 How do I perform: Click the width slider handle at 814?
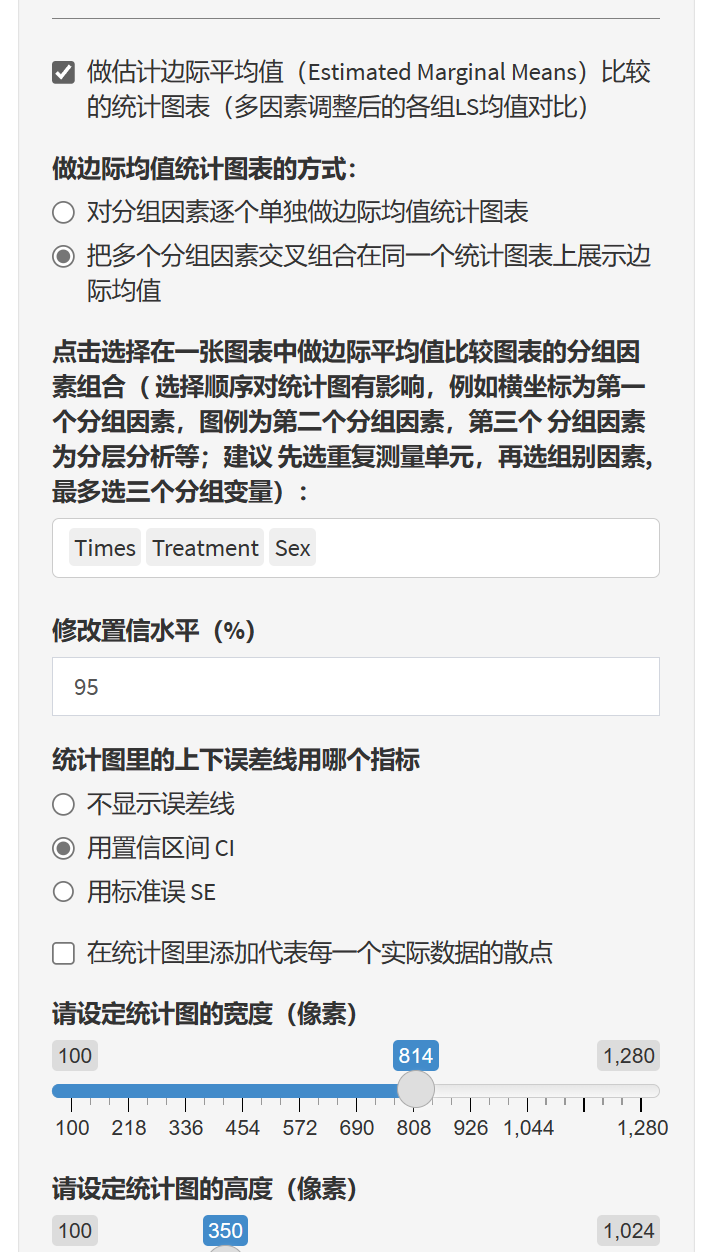coord(416,1089)
